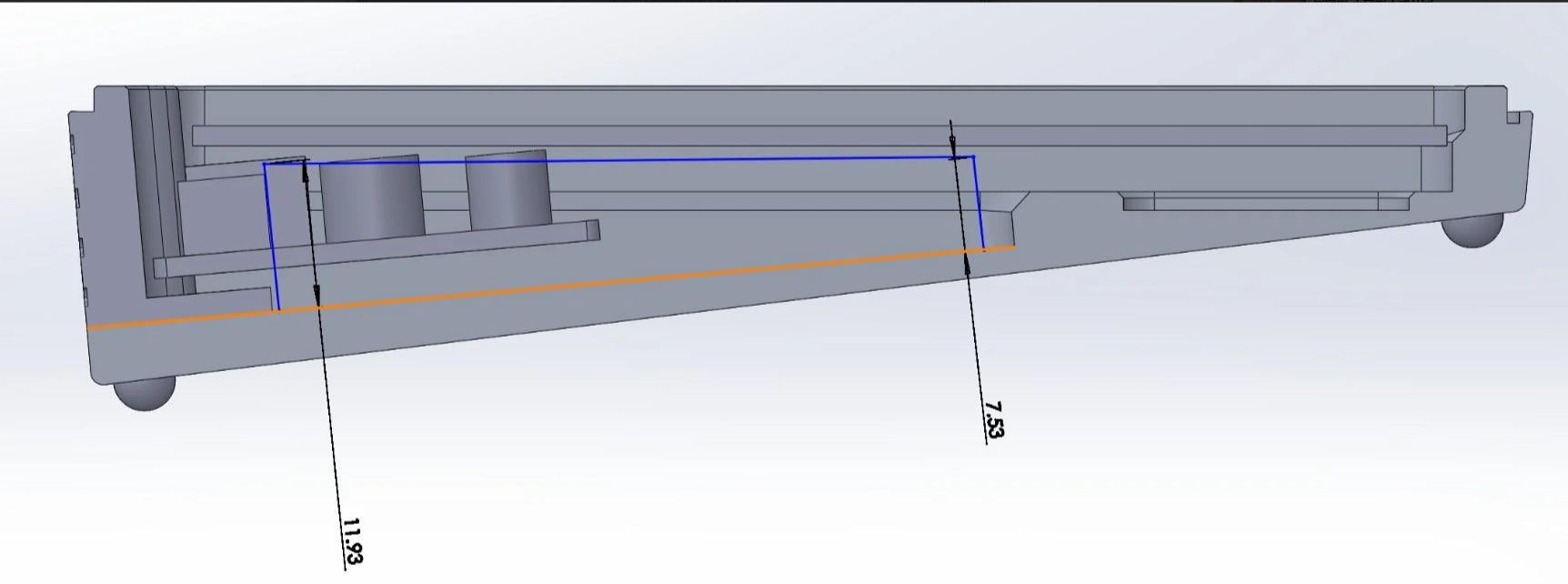Select the left cylindrical component
The width and height of the screenshot is (1568, 584).
point(374,198)
